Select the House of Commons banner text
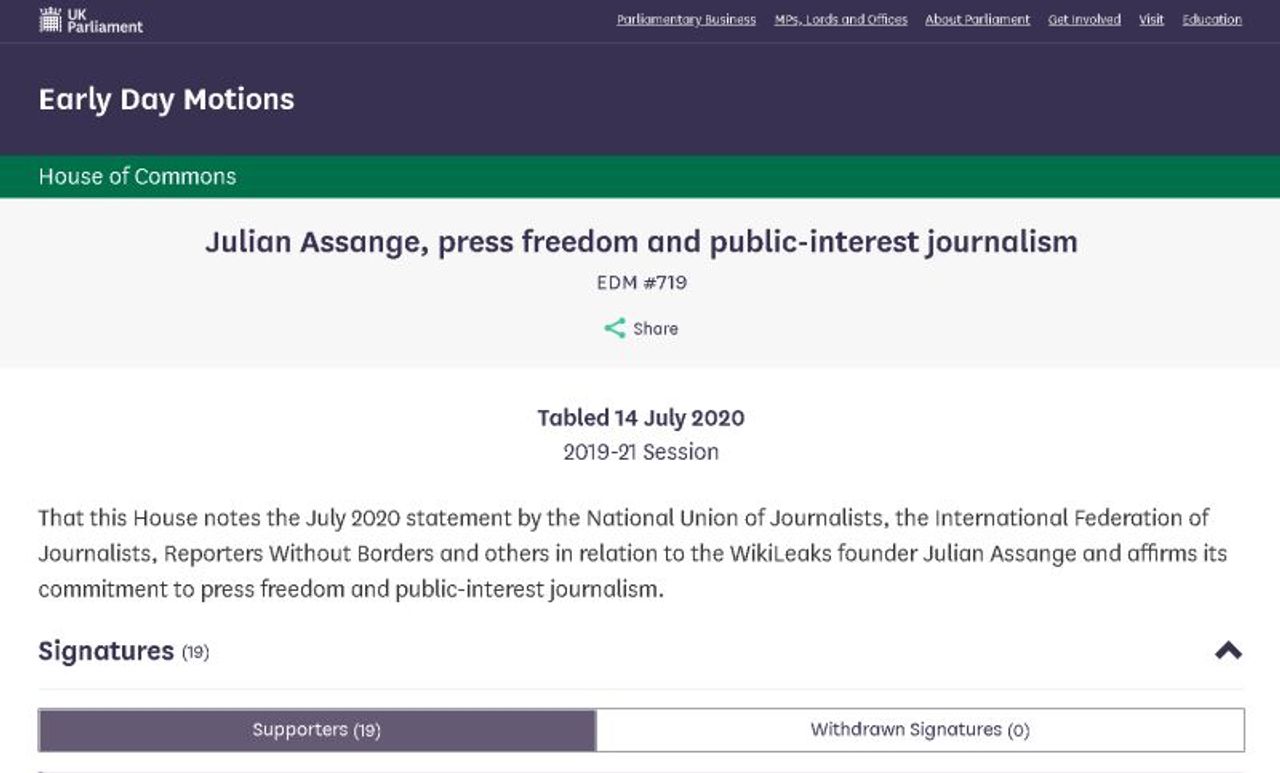Screen dimensions: 1280x773 point(137,177)
